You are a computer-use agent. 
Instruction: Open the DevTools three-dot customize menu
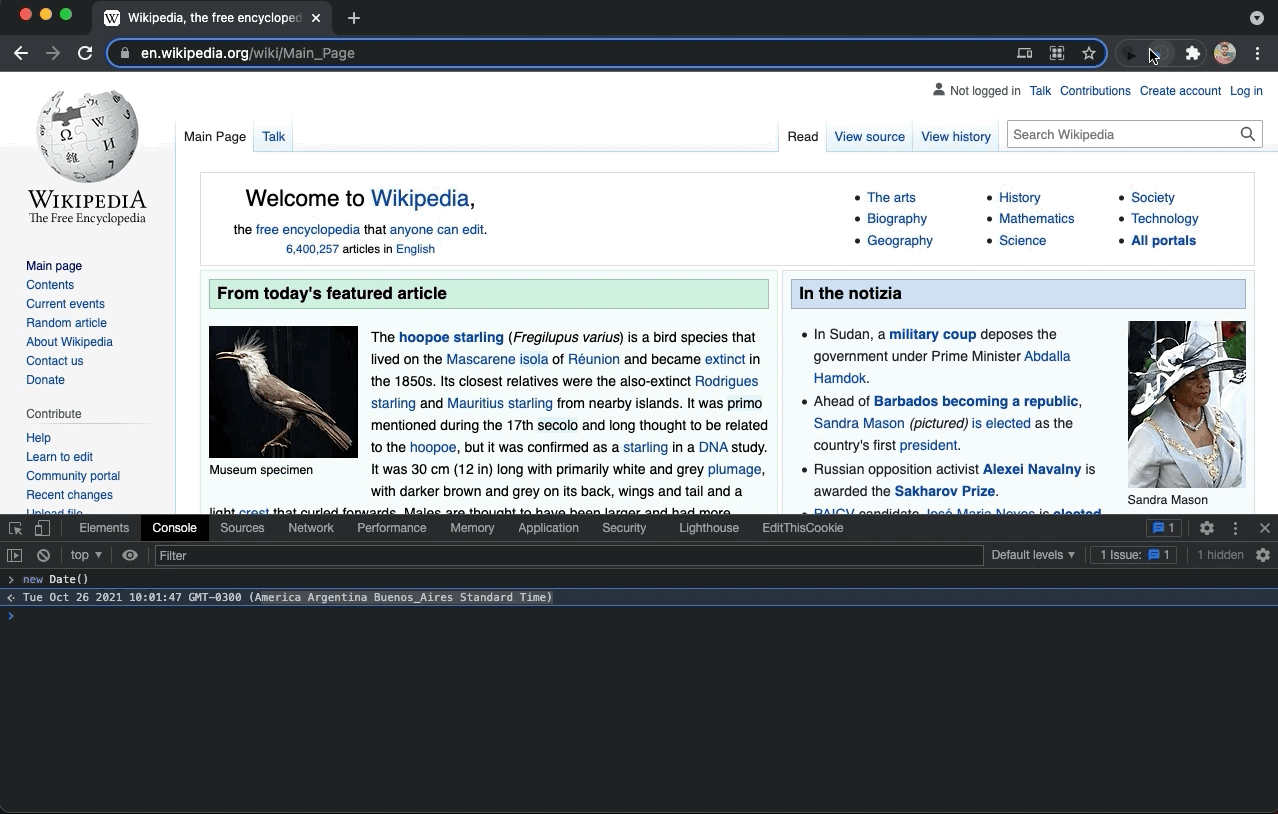1236,528
